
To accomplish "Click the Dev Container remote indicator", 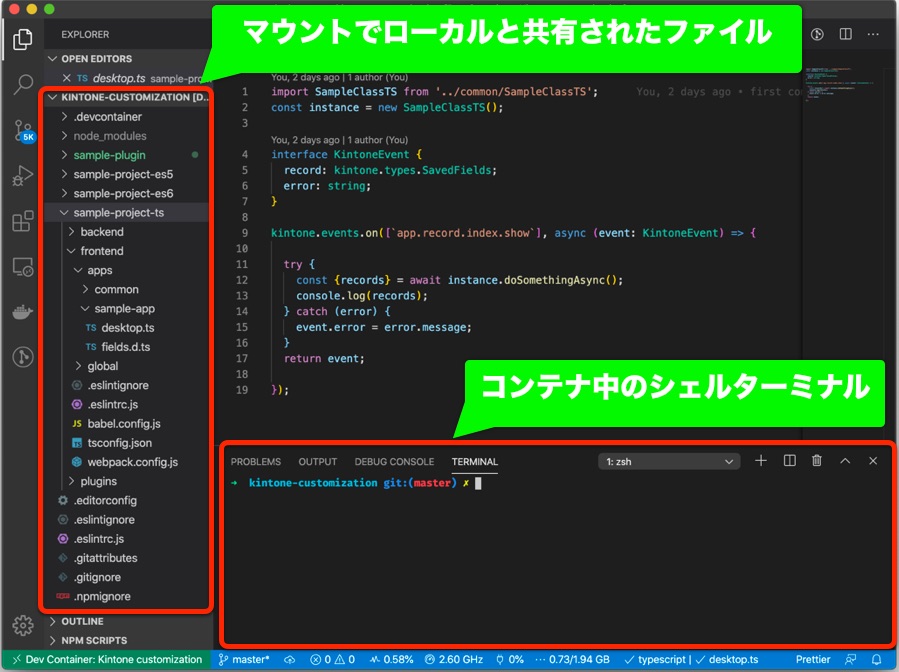I will point(108,659).
